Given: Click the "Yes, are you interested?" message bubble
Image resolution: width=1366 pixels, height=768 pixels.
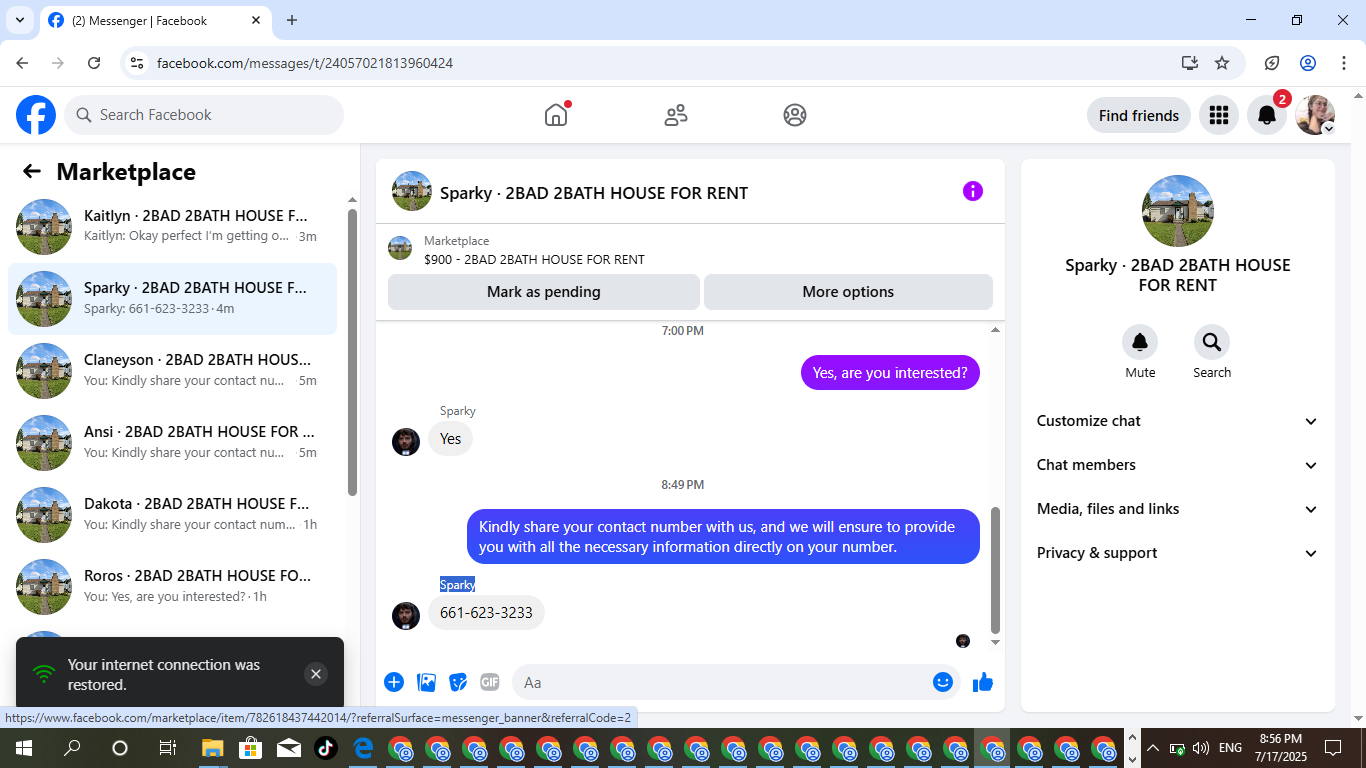Looking at the screenshot, I should tap(890, 373).
